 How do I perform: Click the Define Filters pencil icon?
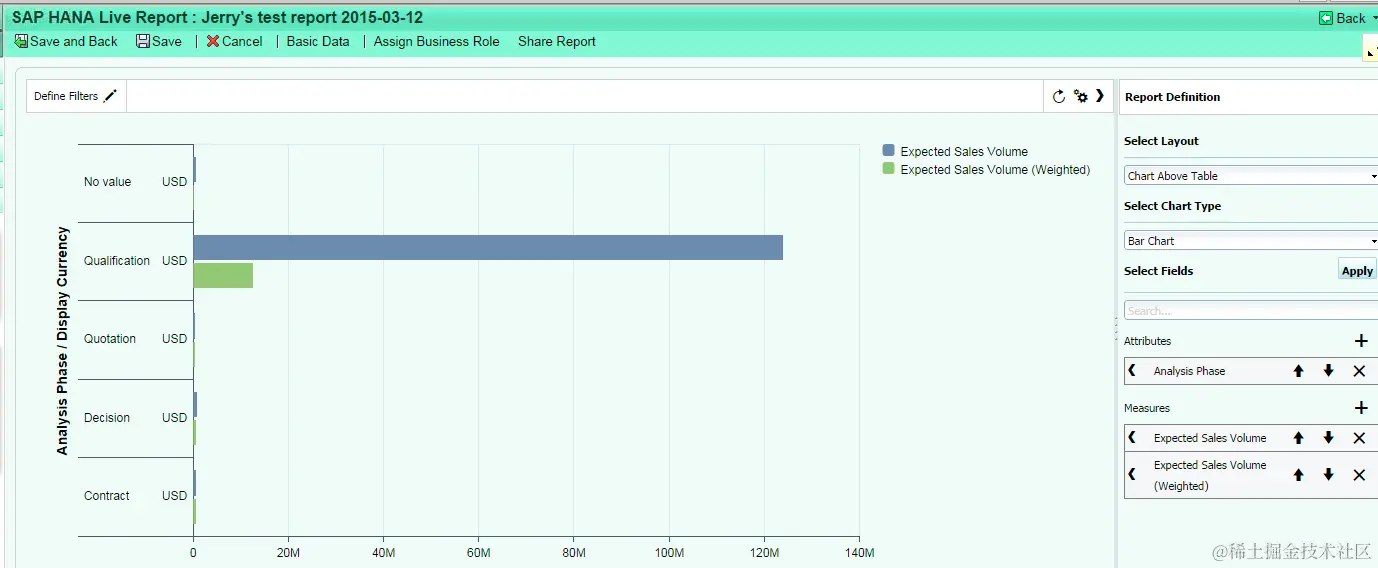coord(110,96)
